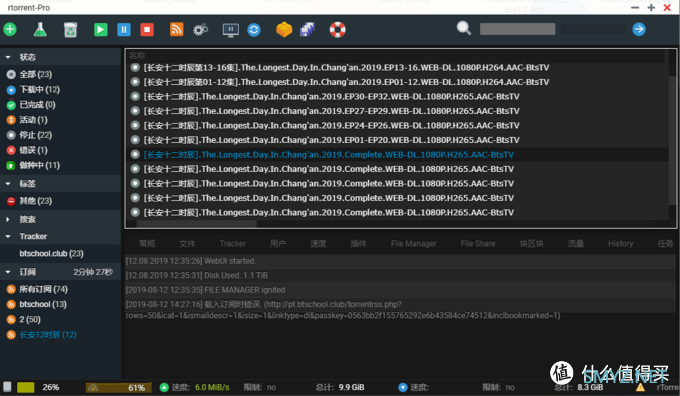680x396 pixels.
Task: Click the green Add Torrent plus icon
Action: click(10, 29)
